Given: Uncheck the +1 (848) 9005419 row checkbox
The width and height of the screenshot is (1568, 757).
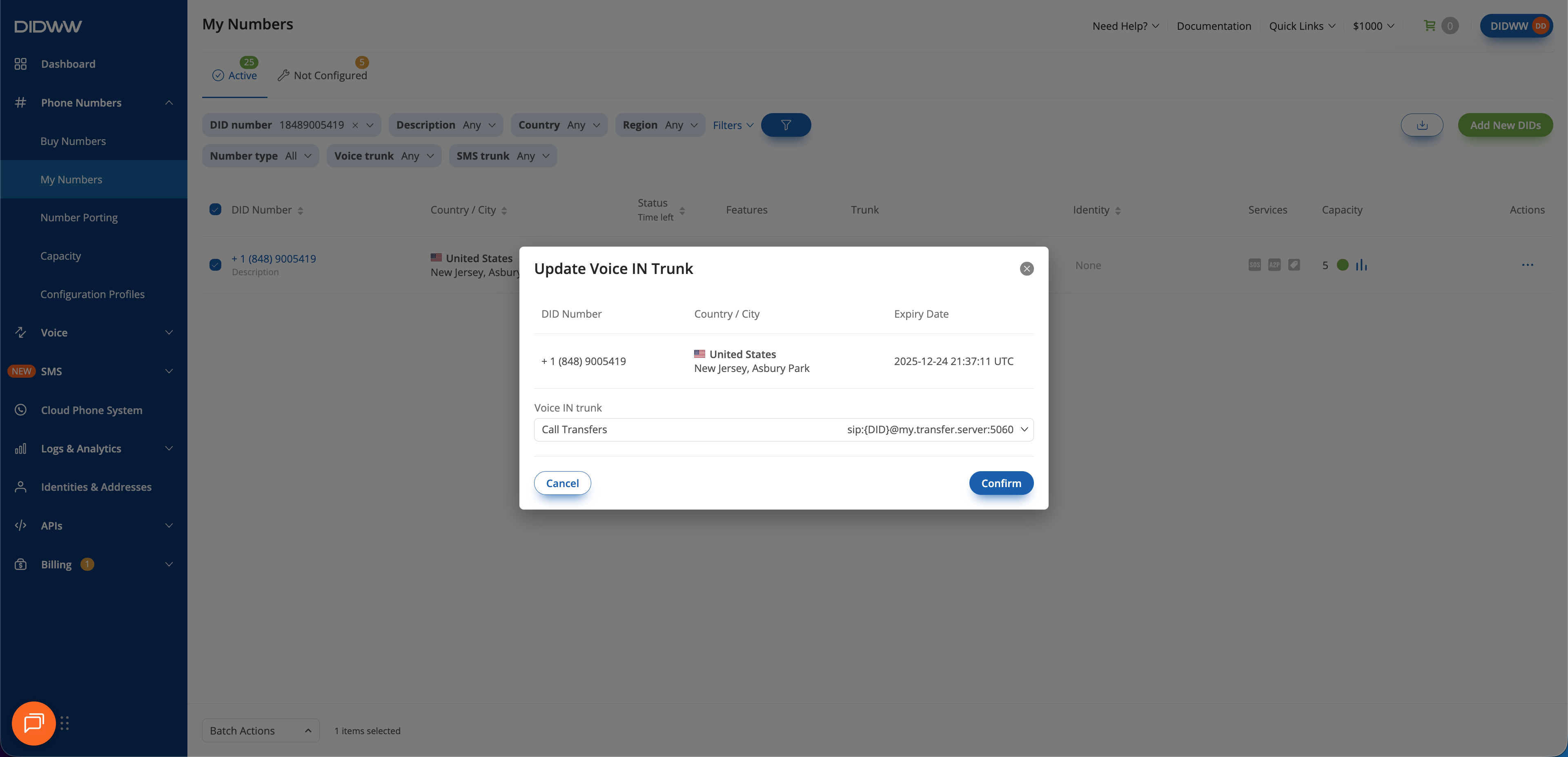Looking at the screenshot, I should (216, 265).
